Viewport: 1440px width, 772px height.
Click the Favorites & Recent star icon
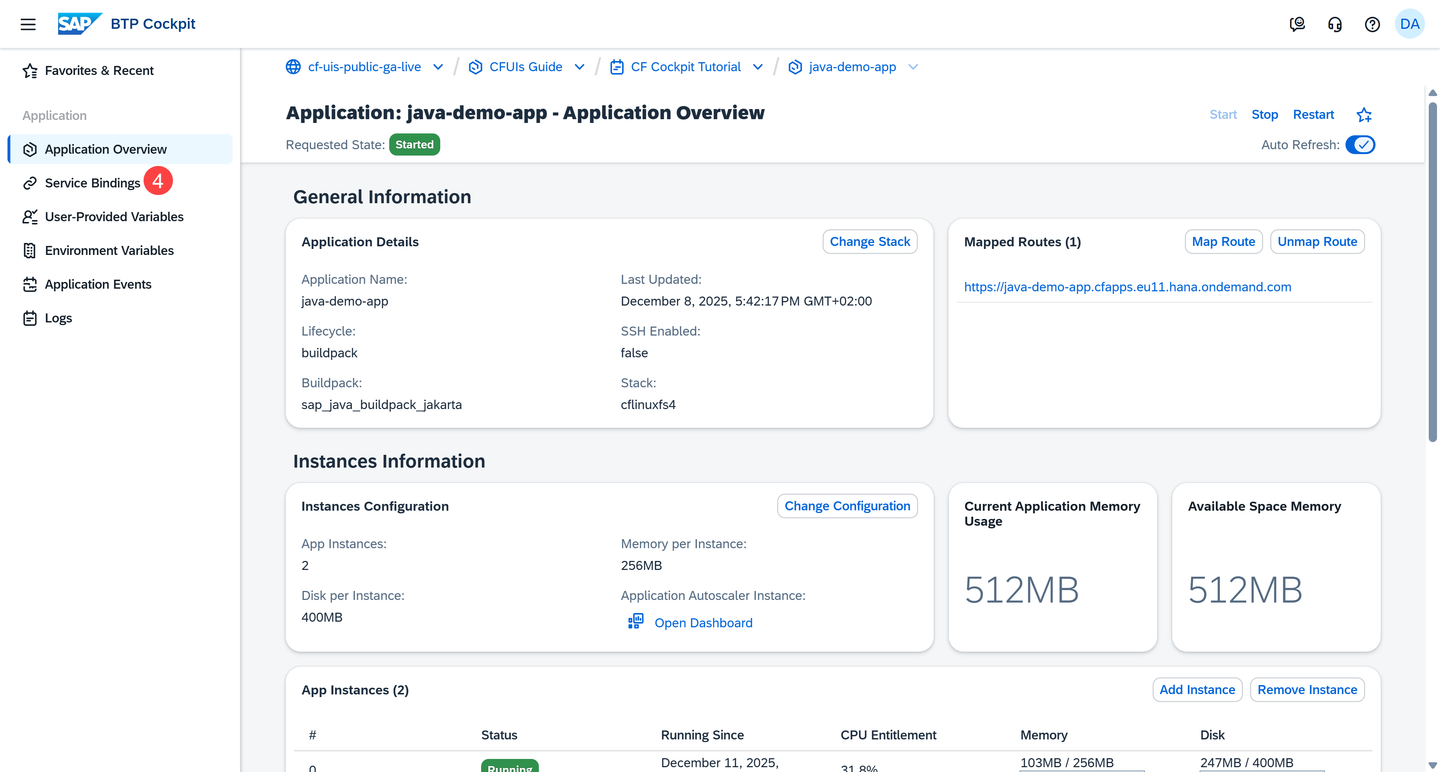(x=30, y=71)
